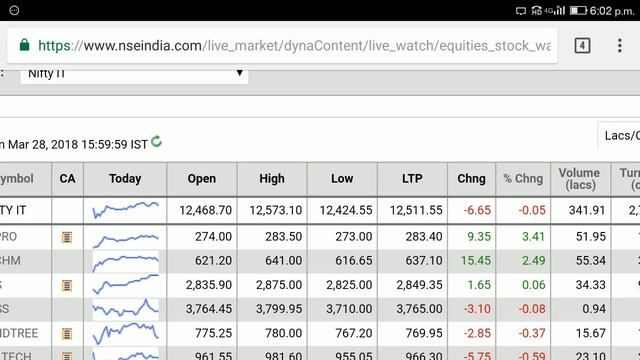The image size is (640, 360).
Task: Sort table by % Chng column header
Action: 523,179
